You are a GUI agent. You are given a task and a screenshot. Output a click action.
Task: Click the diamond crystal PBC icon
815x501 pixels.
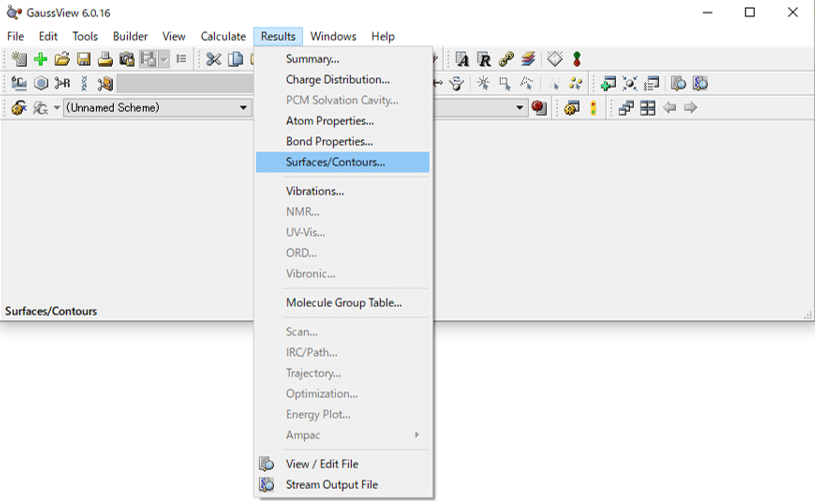click(555, 59)
